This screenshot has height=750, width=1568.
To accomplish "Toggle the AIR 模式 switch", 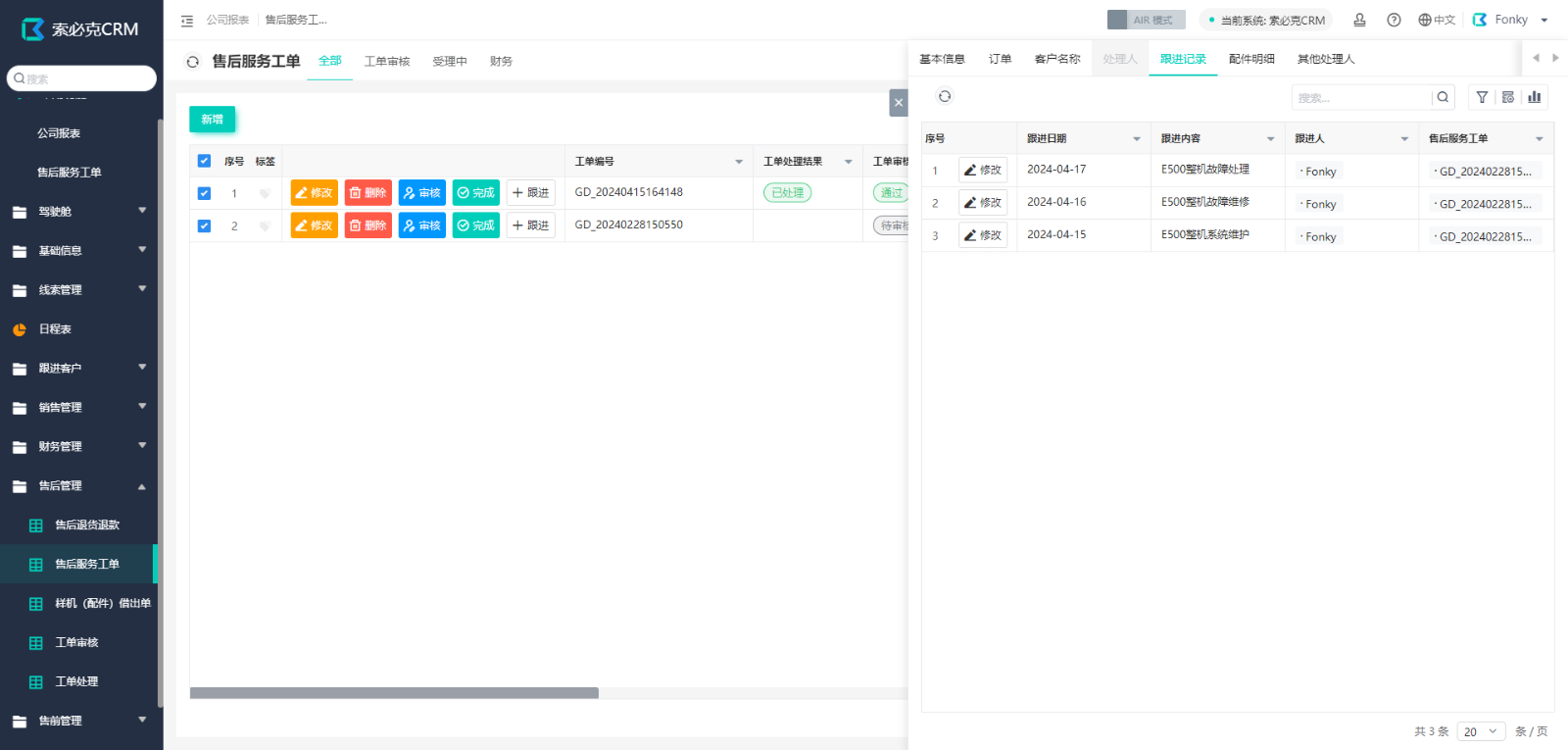I will click(x=1146, y=20).
